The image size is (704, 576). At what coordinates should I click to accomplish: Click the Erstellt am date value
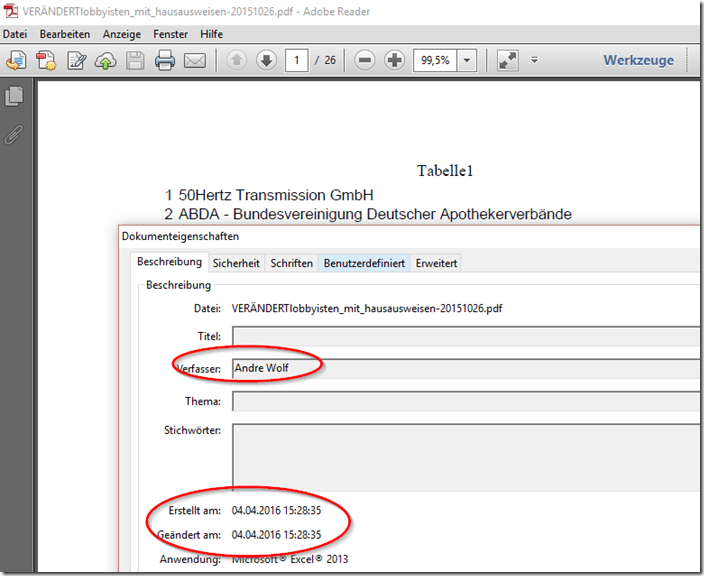(x=276, y=510)
